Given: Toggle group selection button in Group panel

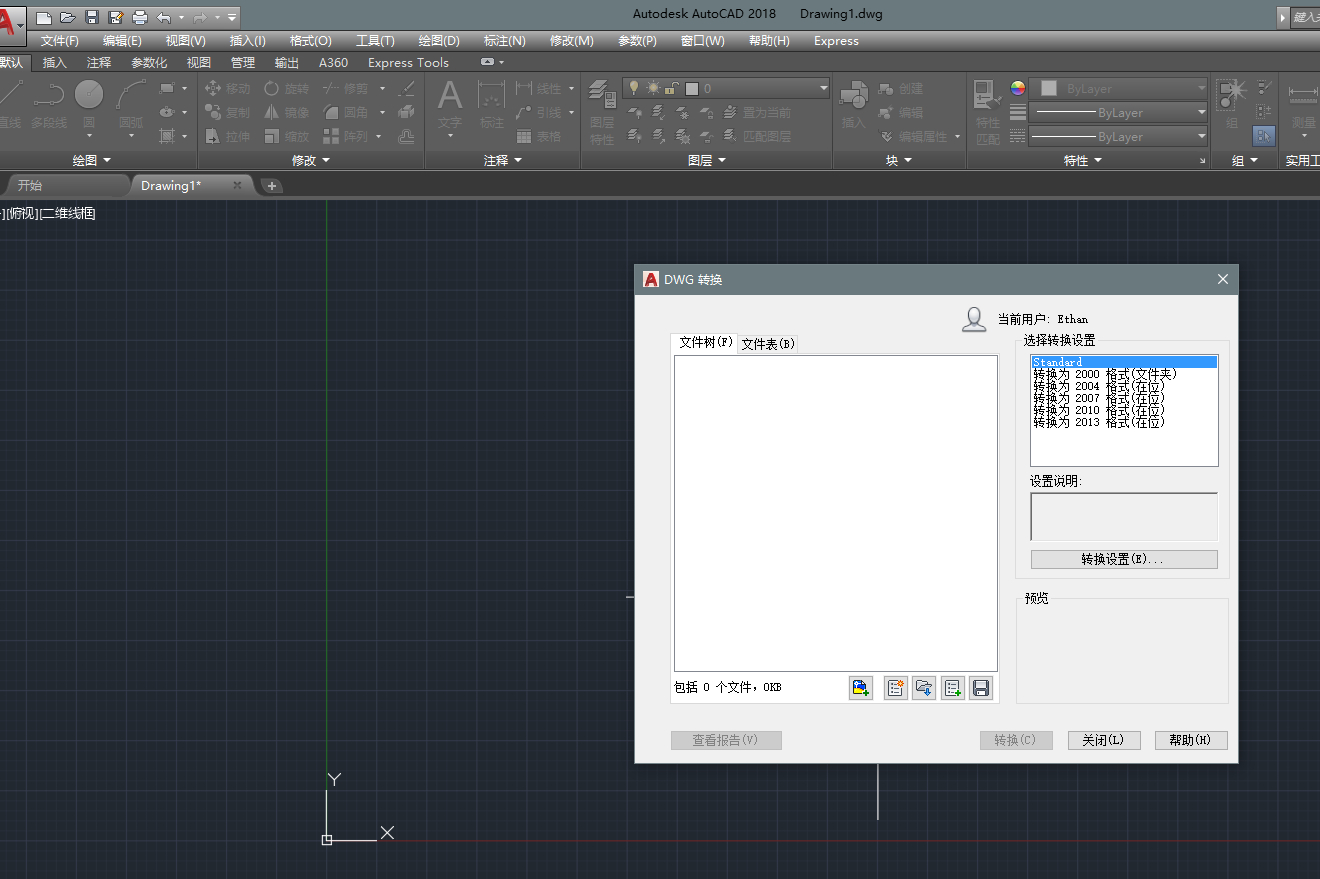Looking at the screenshot, I should tap(1263, 135).
